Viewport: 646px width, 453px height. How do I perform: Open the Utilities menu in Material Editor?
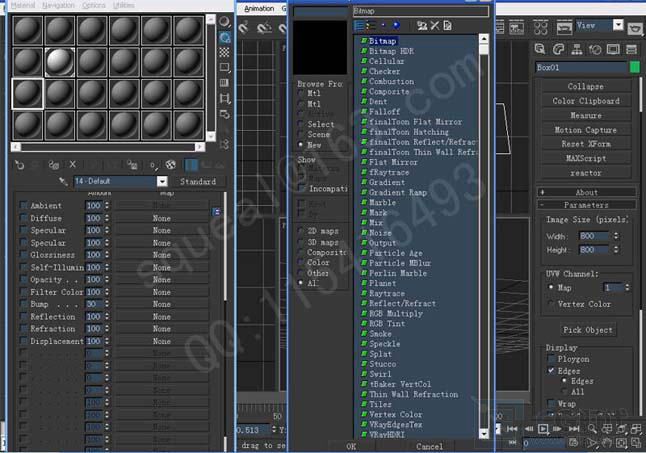click(124, 5)
